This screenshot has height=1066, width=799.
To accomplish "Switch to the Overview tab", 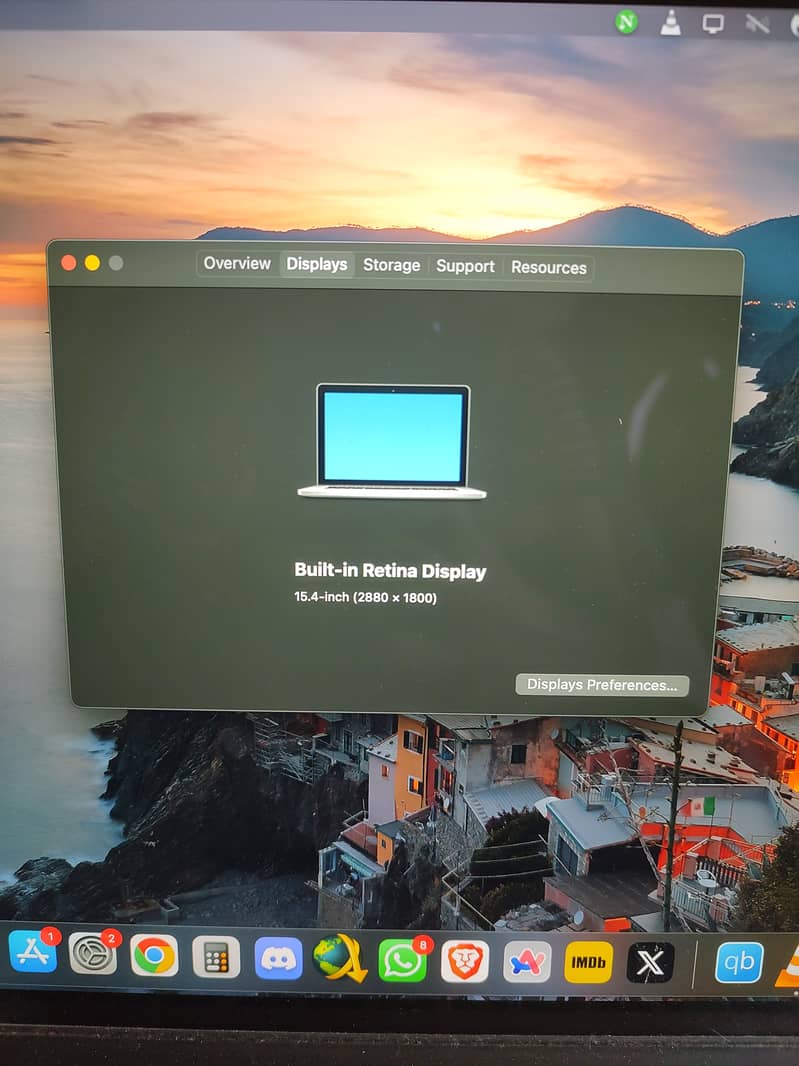I will 237,264.
